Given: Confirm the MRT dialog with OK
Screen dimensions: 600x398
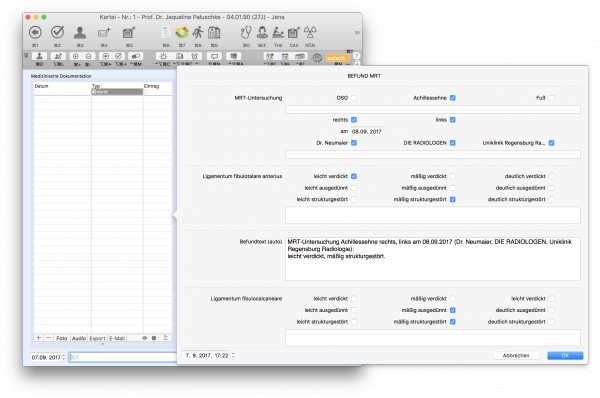Looking at the screenshot, I should coord(565,356).
